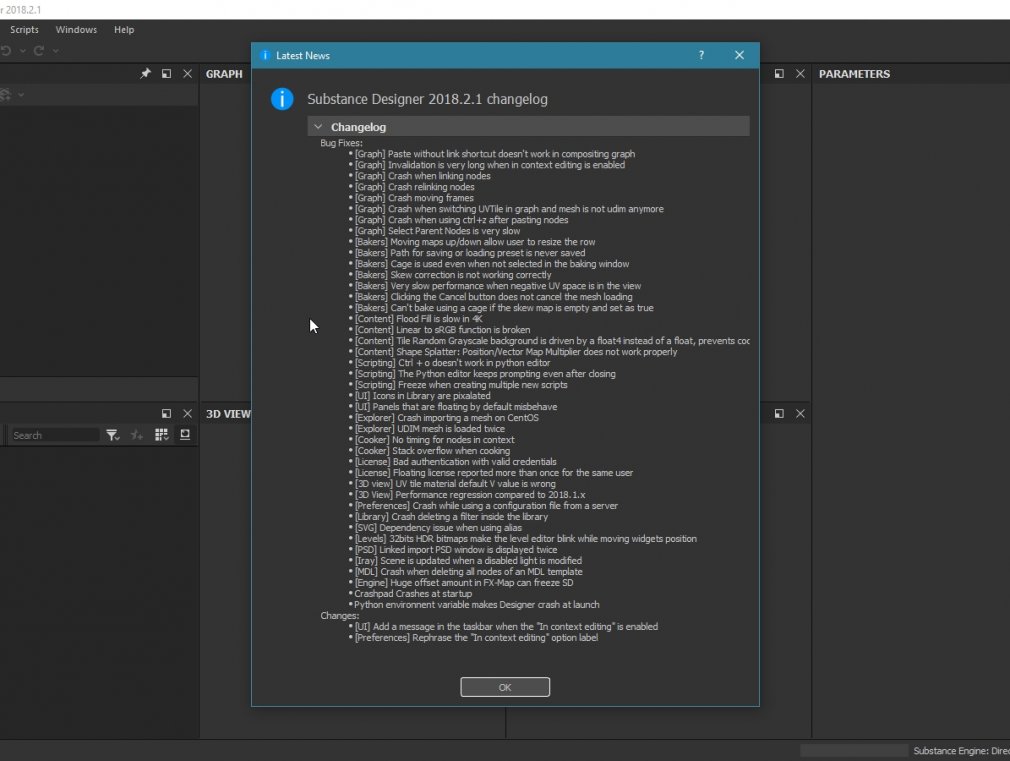
Task: Open the redo history dropdown arrow
Action: 55,50
